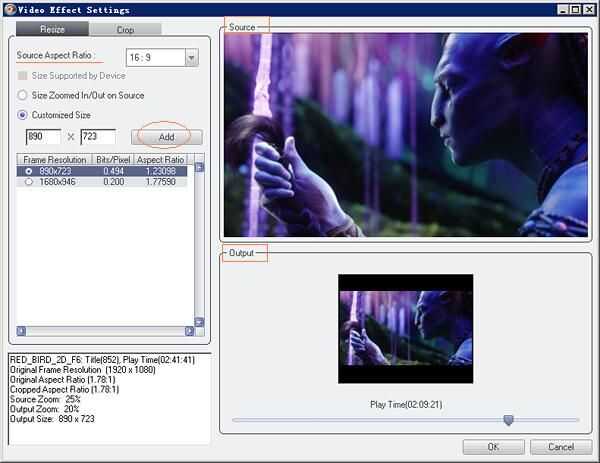Click the list's scroll left arrow
Screen dimensions: 600x463
[21, 331]
